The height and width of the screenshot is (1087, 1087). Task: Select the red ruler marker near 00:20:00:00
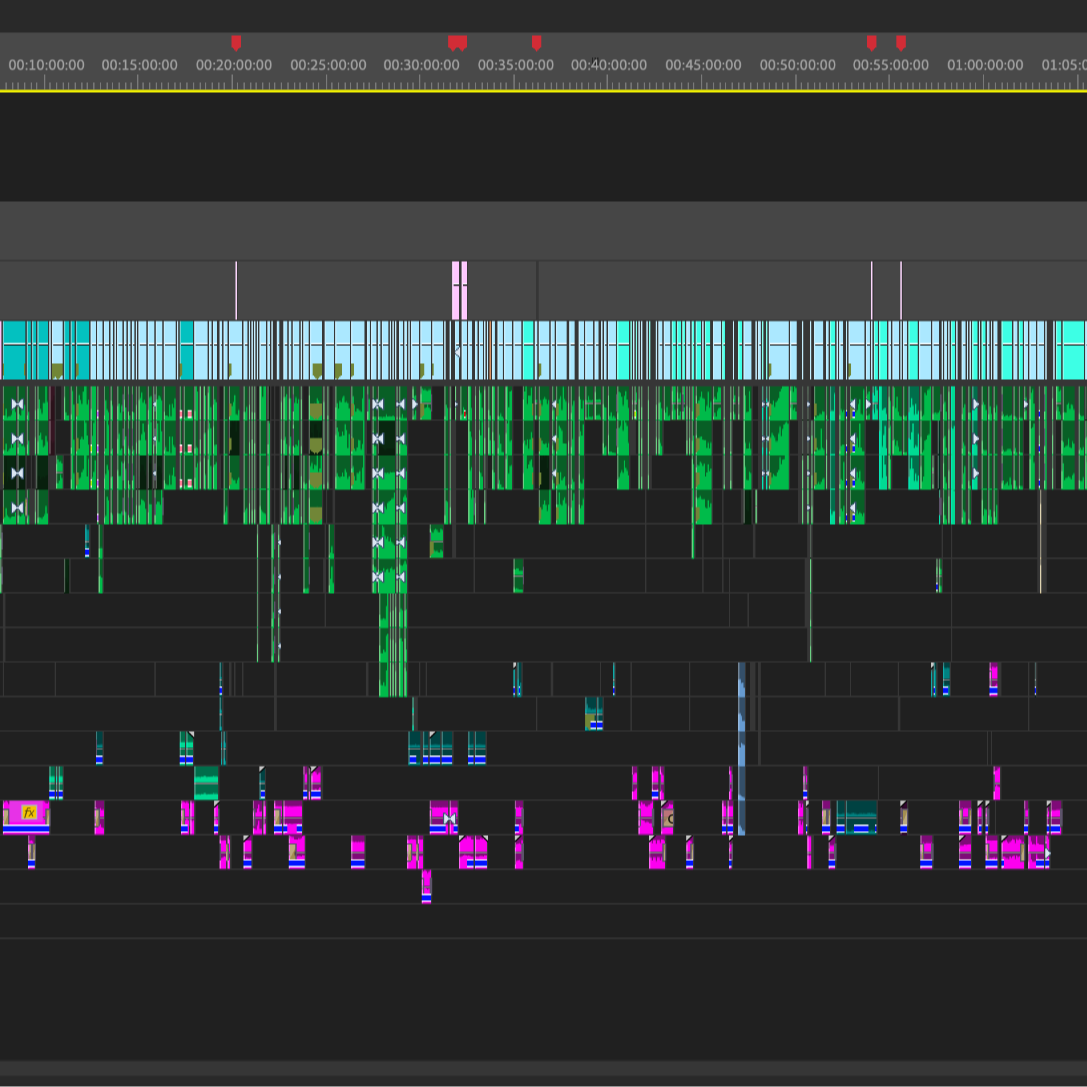236,43
